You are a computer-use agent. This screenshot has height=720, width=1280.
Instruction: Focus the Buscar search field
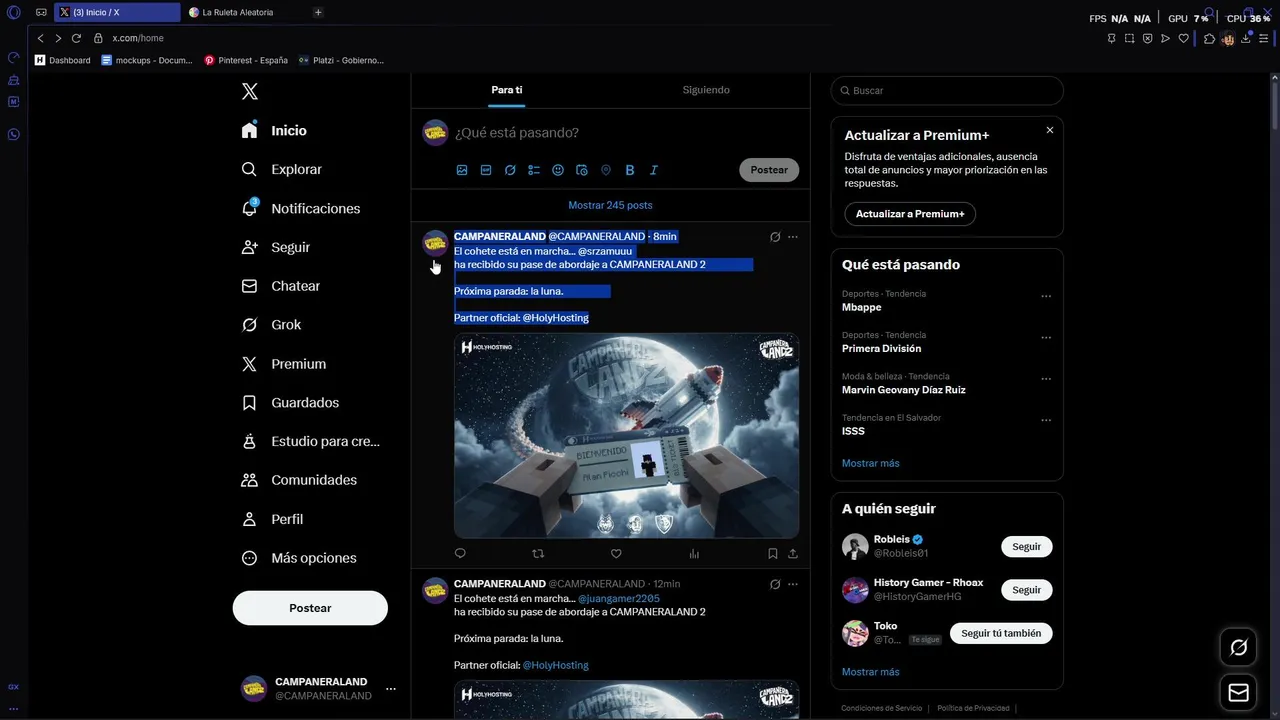[947, 90]
